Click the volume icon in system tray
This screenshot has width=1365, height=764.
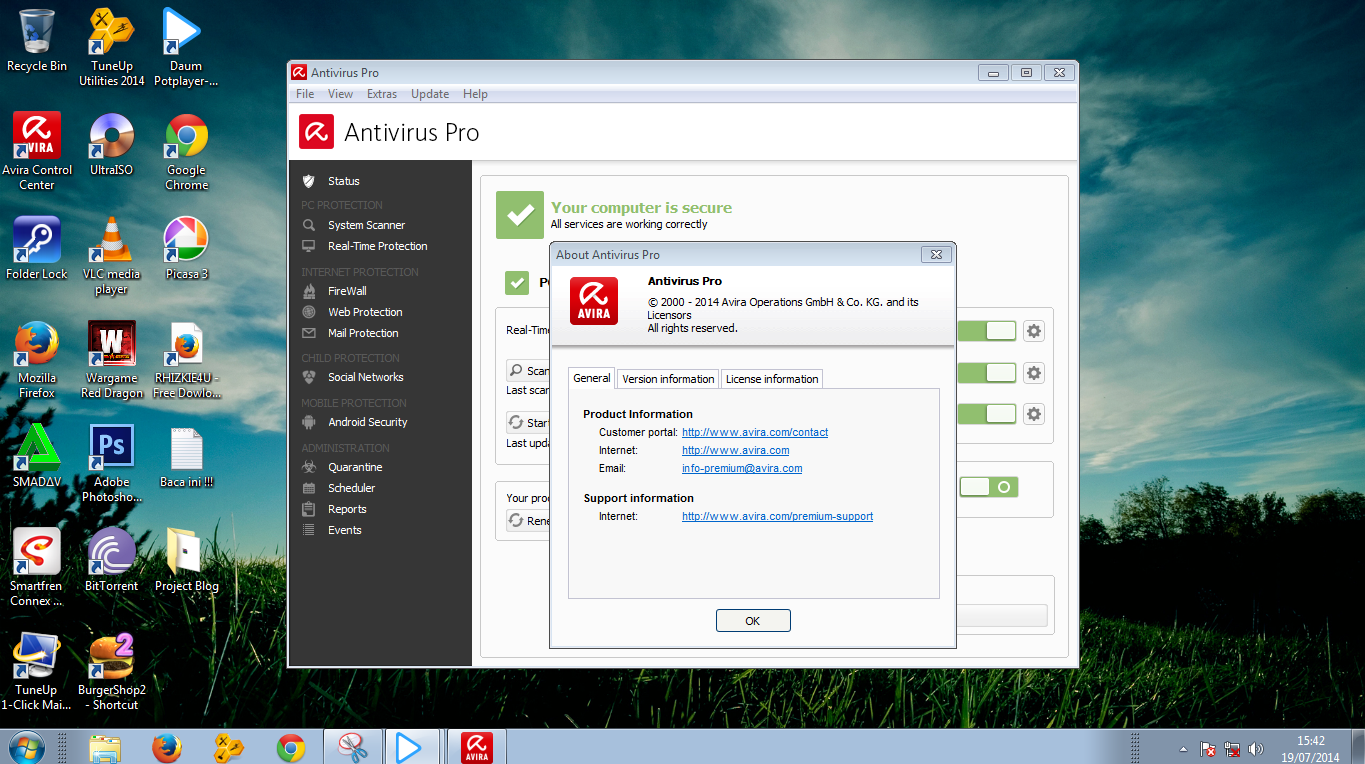pos(1257,749)
